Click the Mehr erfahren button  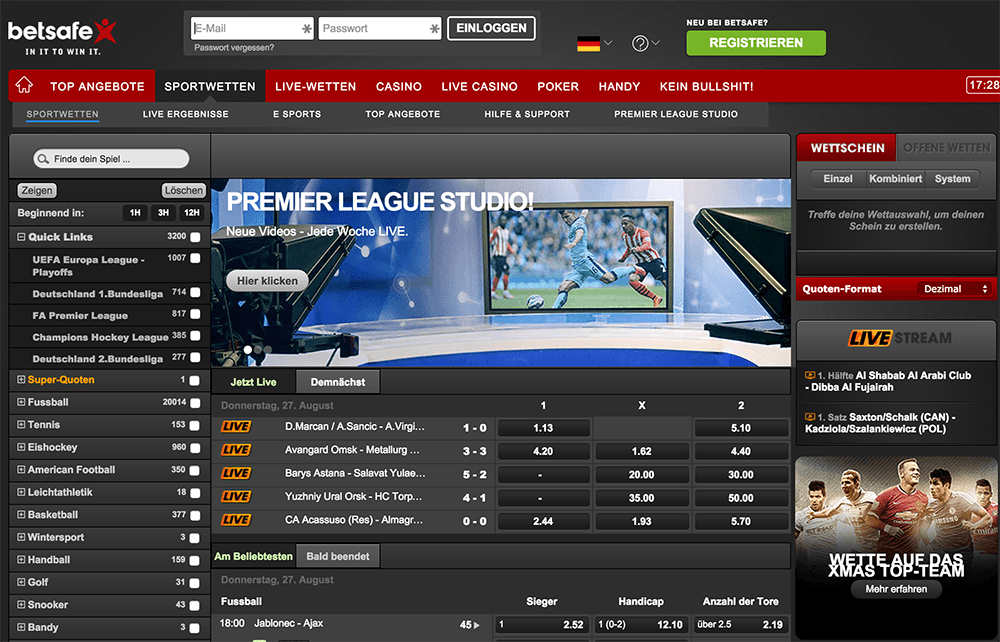point(896,589)
